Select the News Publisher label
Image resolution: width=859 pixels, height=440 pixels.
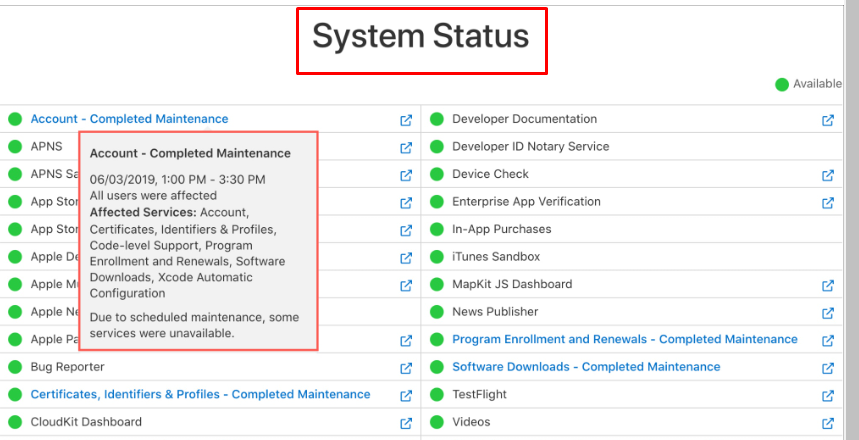(495, 311)
